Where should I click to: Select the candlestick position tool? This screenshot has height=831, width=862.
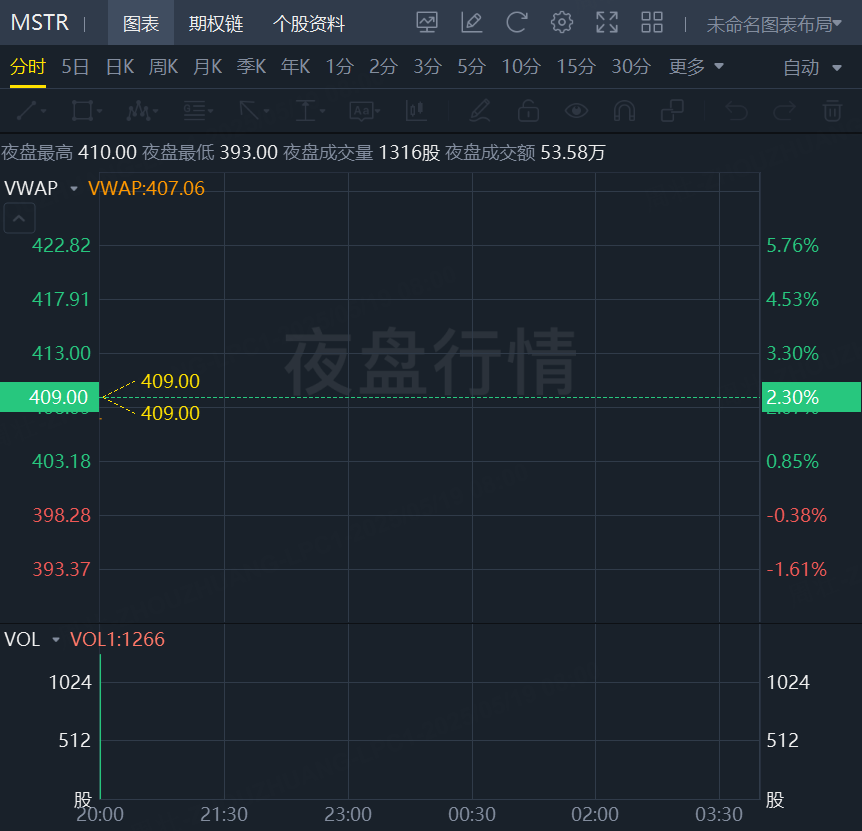point(416,110)
